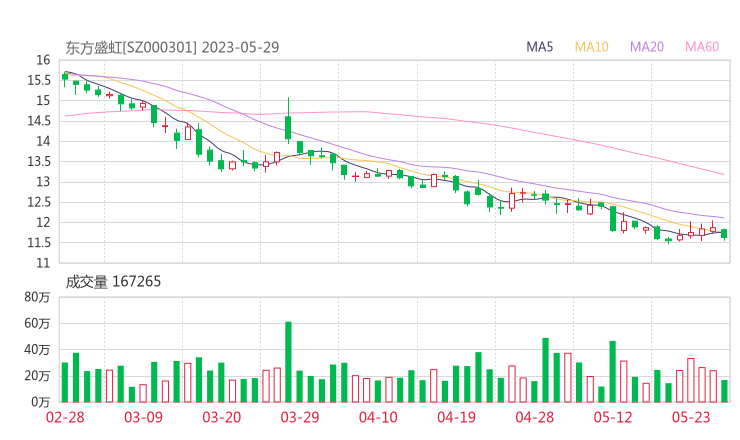The width and height of the screenshot is (740, 440).
Task: Click the 12.5 price axis label
Action: coord(39,202)
